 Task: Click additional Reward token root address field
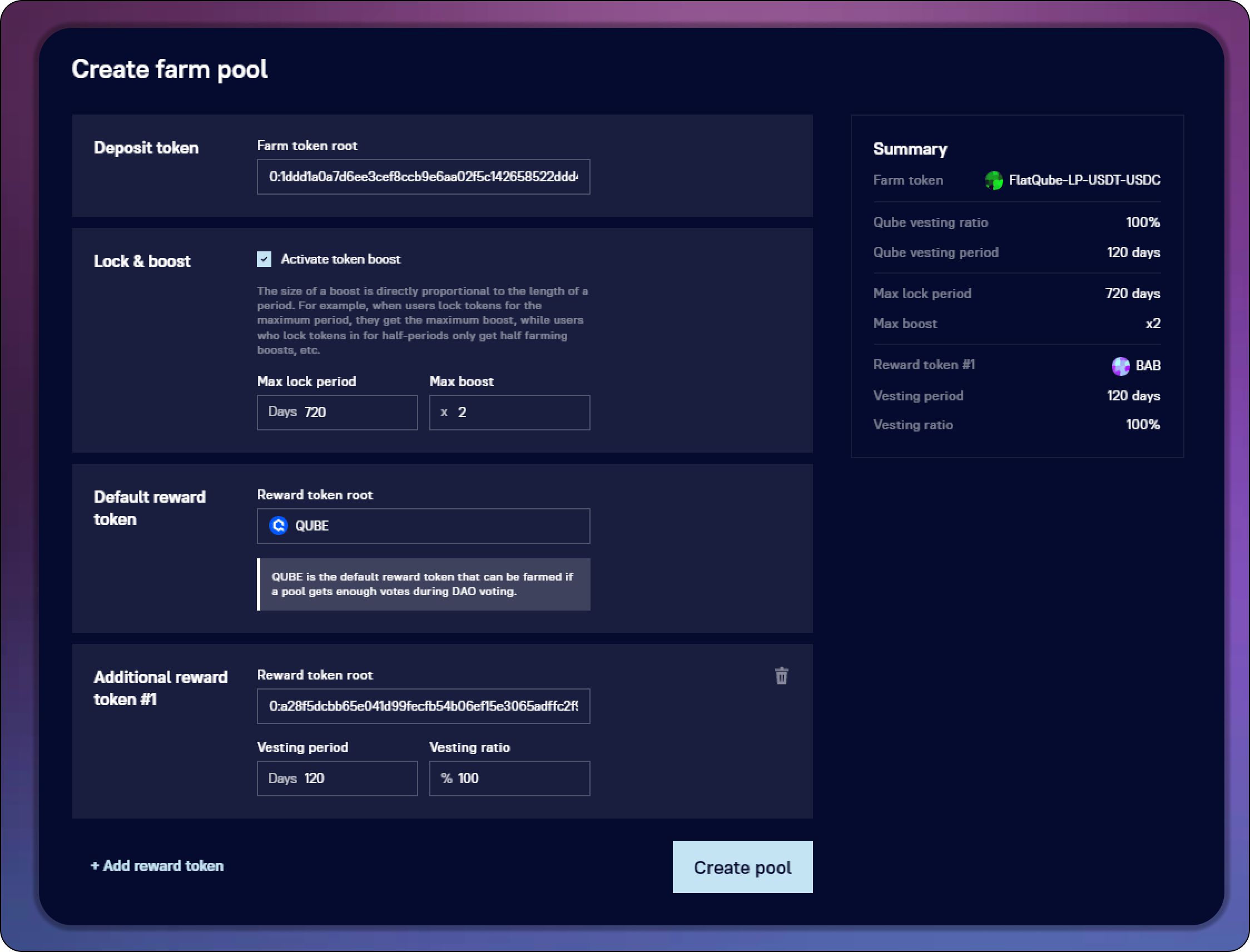click(423, 706)
